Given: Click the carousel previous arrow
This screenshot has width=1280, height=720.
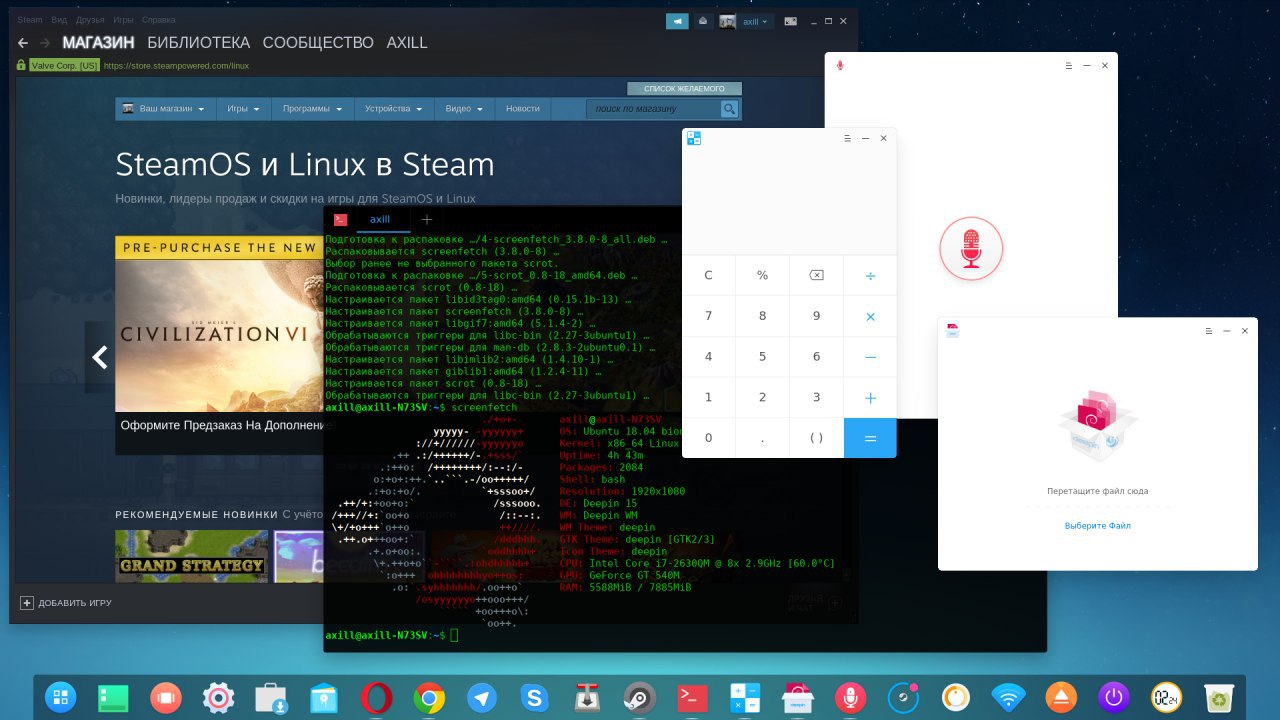Looking at the screenshot, I should tap(99, 357).
